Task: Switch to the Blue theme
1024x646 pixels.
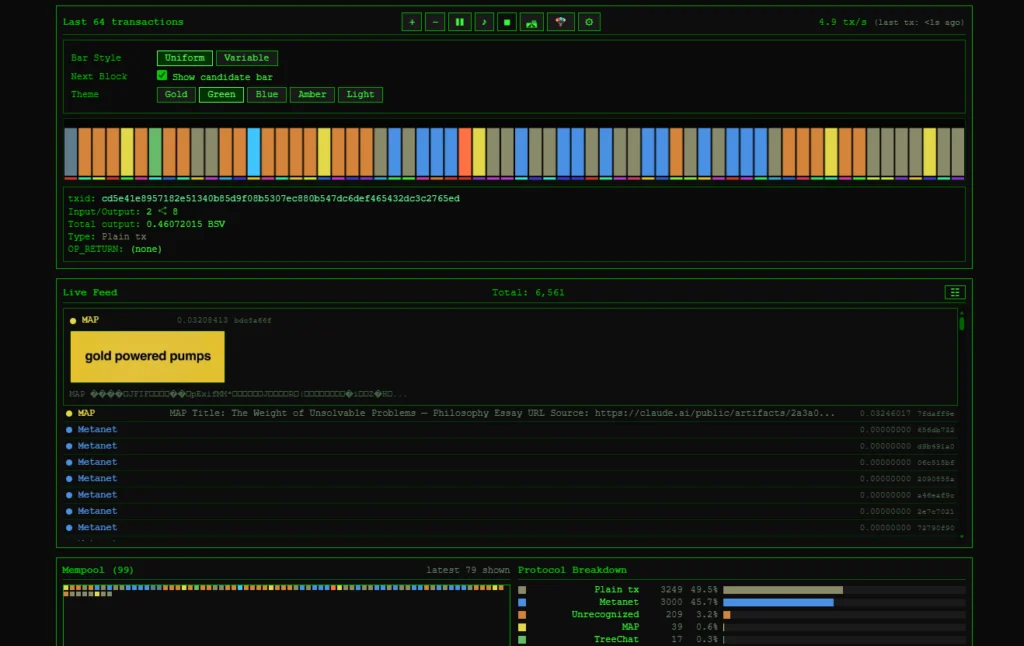Action: click(267, 95)
